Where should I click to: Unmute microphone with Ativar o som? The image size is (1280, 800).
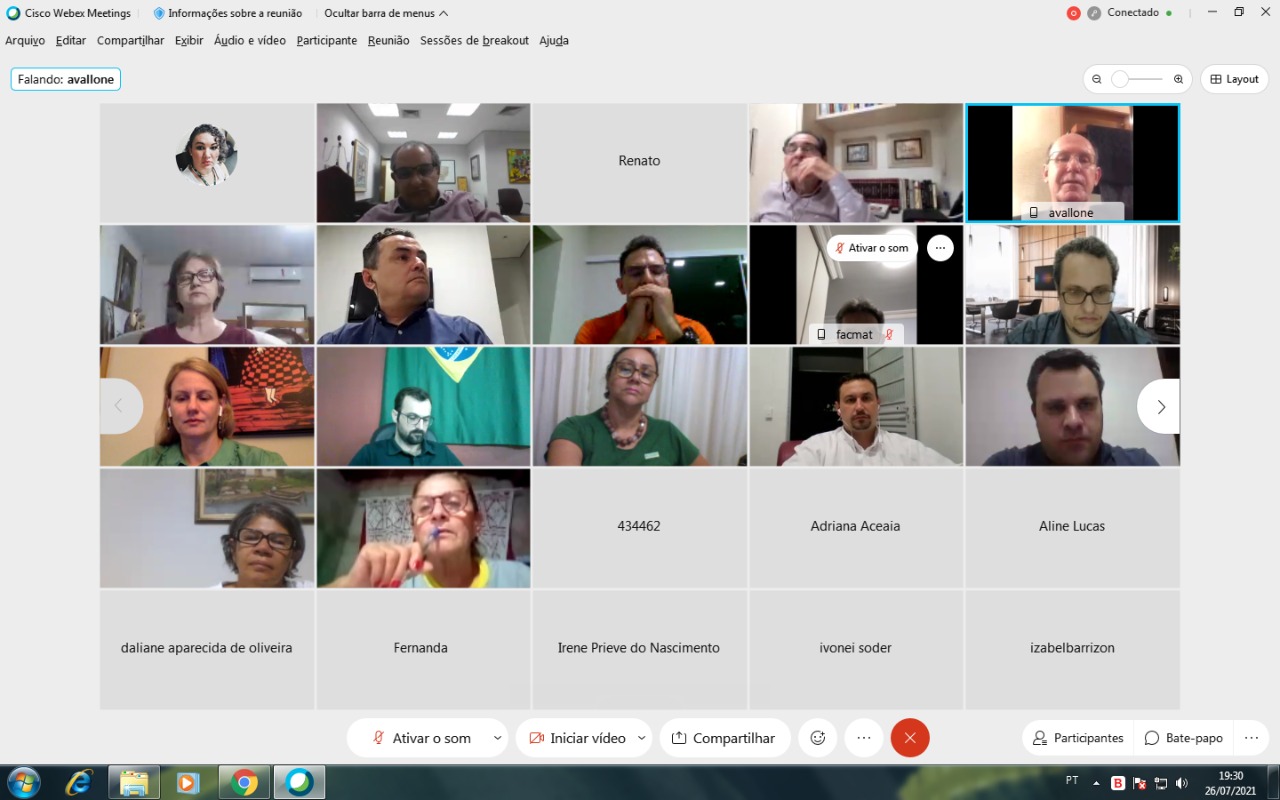421,738
